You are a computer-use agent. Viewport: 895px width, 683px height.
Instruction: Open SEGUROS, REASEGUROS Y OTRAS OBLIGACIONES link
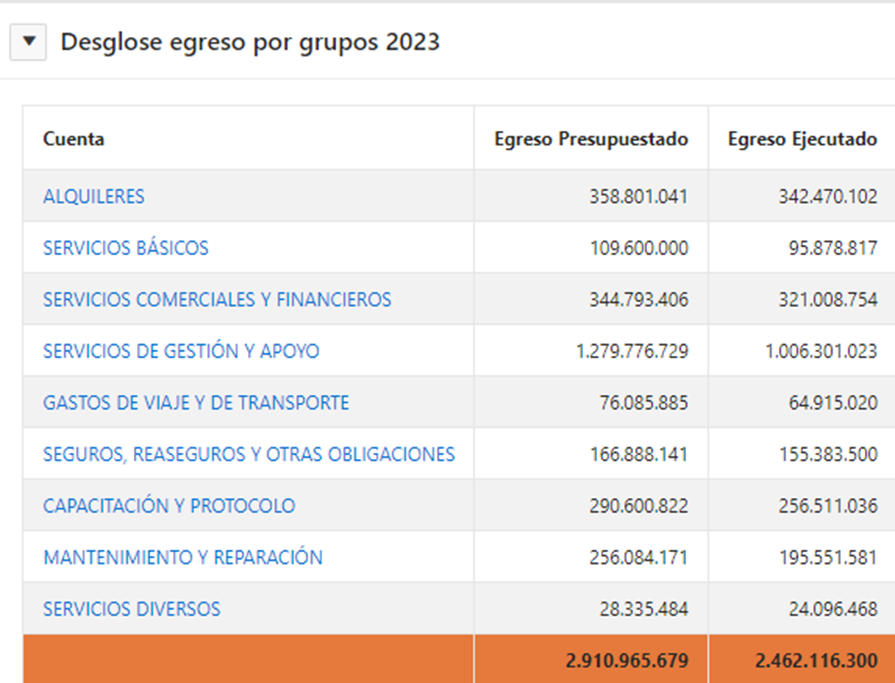point(249,454)
